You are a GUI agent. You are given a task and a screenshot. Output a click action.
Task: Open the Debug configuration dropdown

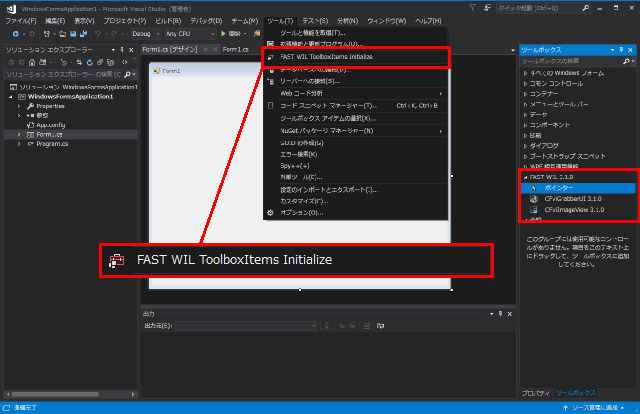tap(146, 34)
